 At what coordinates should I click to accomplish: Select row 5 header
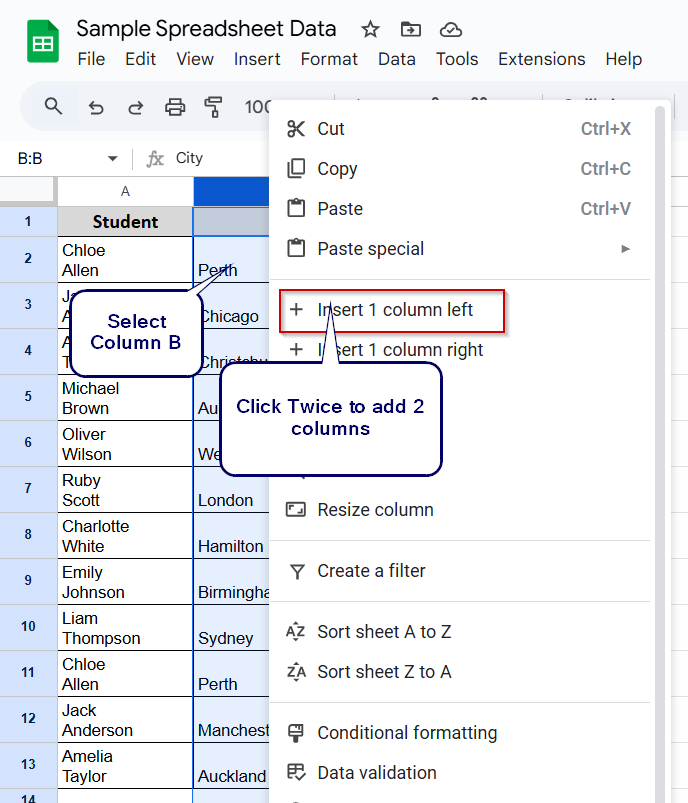pyautogui.click(x=28, y=396)
